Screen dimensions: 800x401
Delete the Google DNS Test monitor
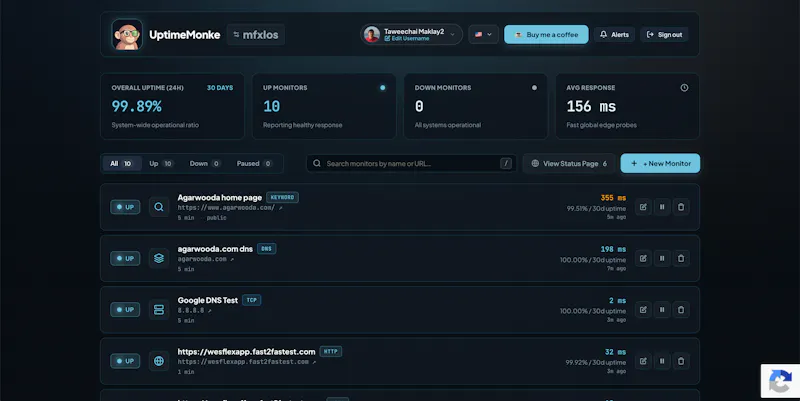click(681, 310)
